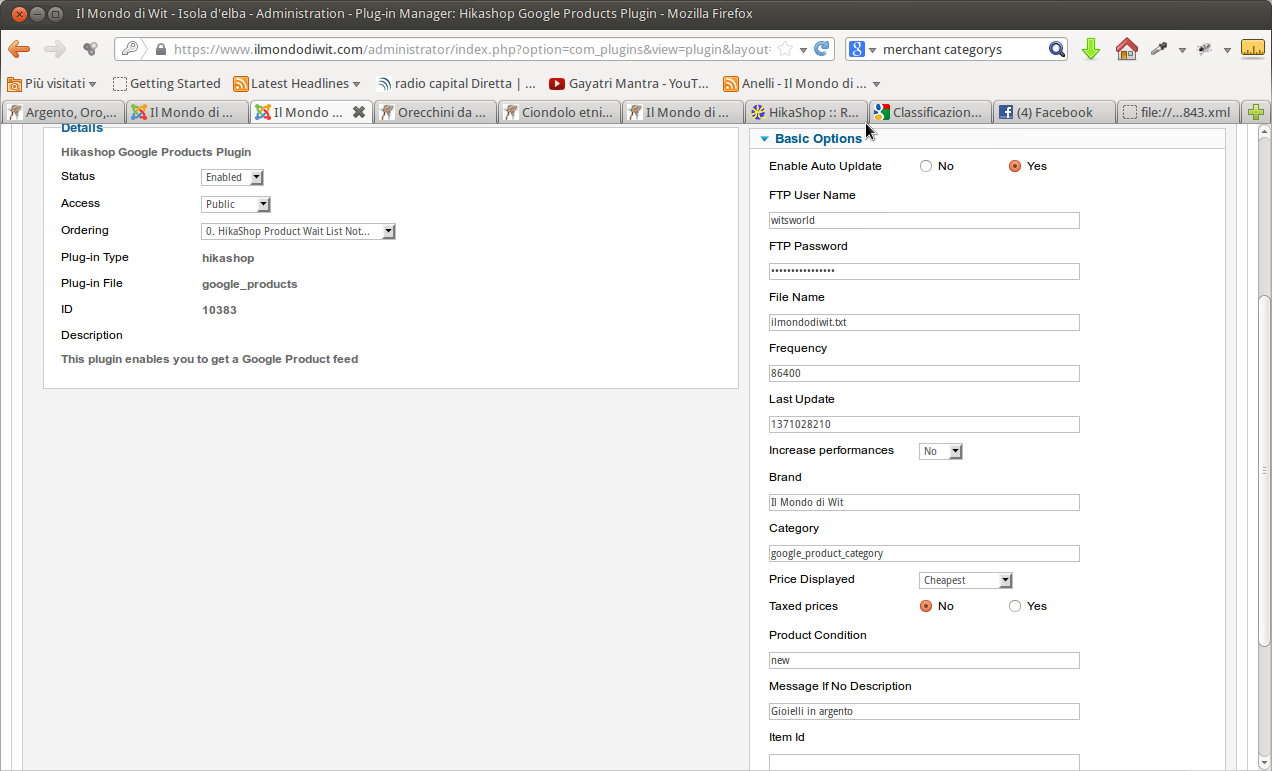1272x771 pixels.
Task: Choose No for Taxed prices
Action: 926,606
